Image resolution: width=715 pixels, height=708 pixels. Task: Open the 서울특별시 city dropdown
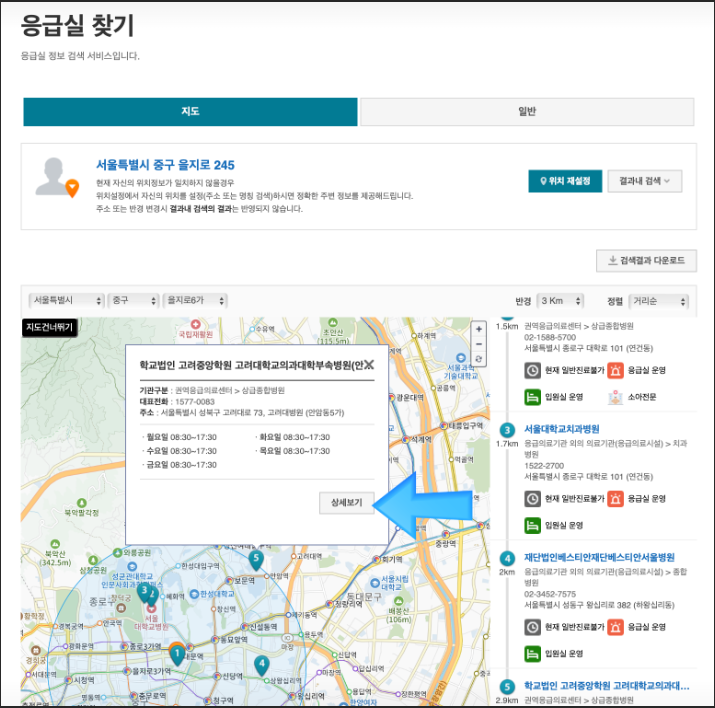pyautogui.click(x=66, y=300)
